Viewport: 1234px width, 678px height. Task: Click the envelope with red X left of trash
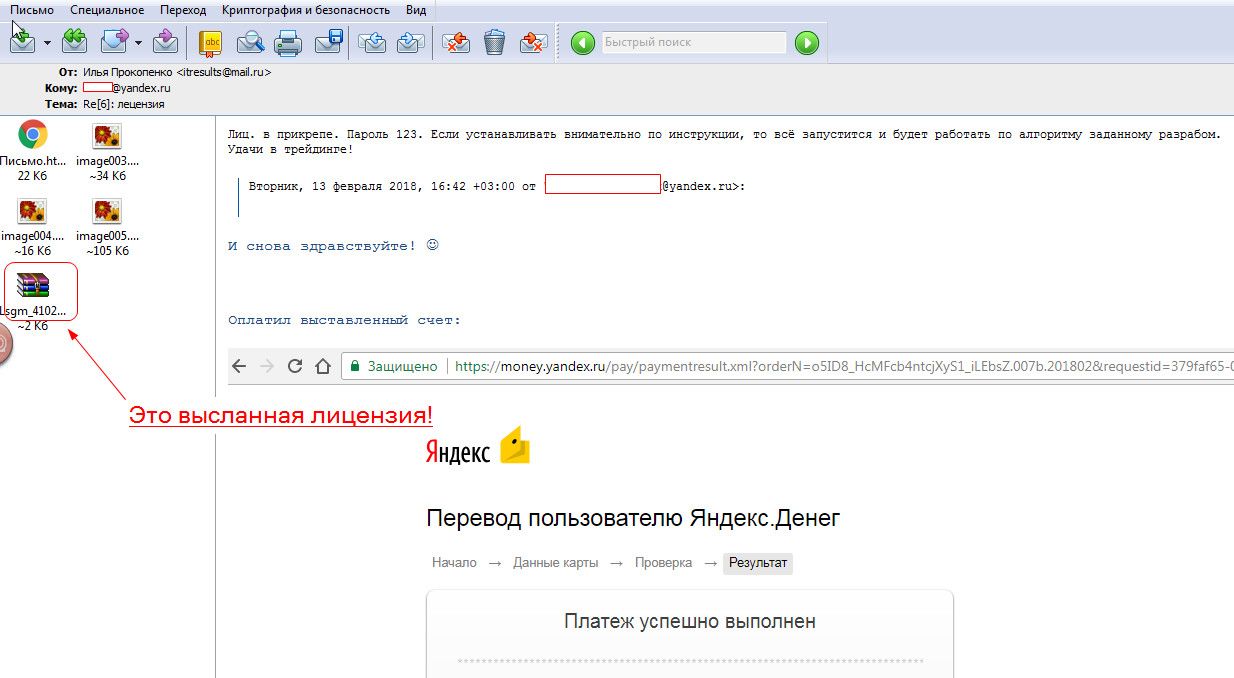(456, 42)
